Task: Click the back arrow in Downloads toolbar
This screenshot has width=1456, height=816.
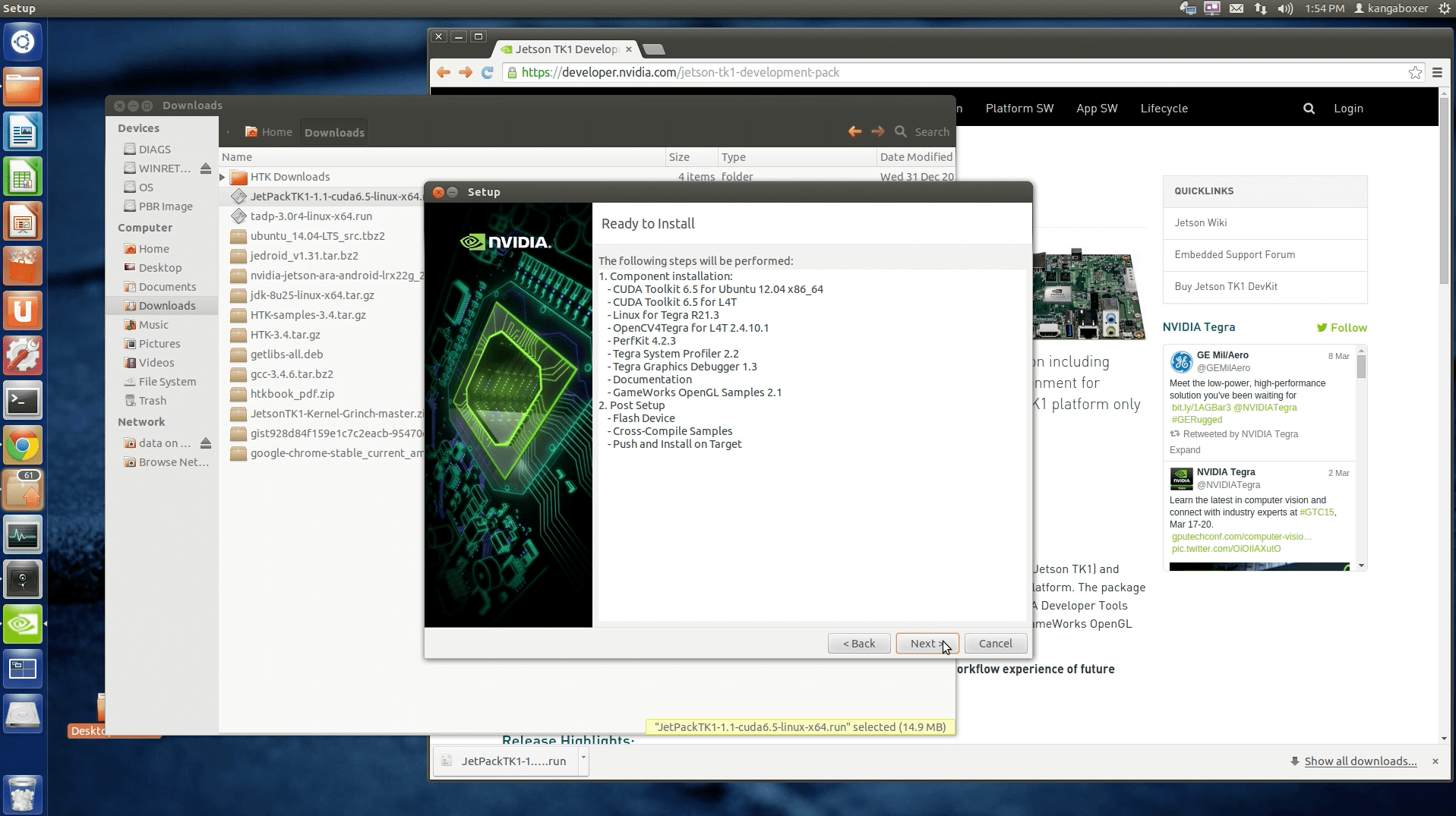Action: coord(854,131)
